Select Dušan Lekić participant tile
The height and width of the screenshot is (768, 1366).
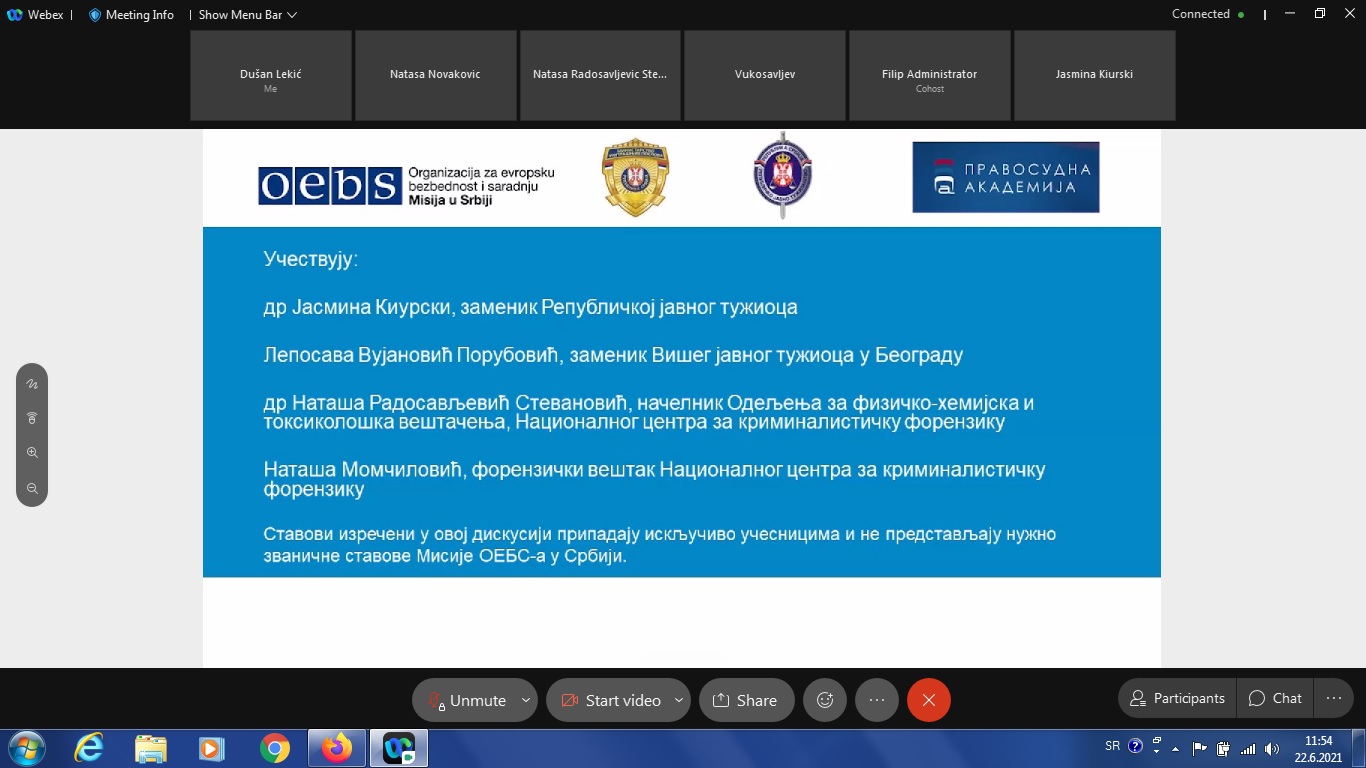[x=271, y=75]
